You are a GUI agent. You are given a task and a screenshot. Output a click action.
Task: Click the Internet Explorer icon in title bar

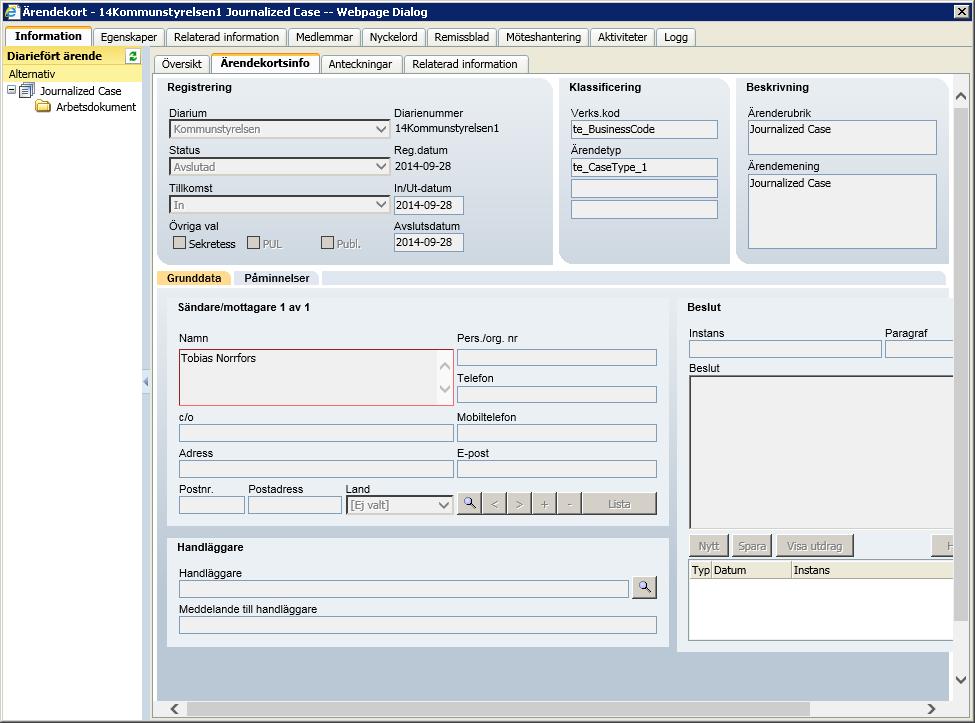tap(12, 11)
